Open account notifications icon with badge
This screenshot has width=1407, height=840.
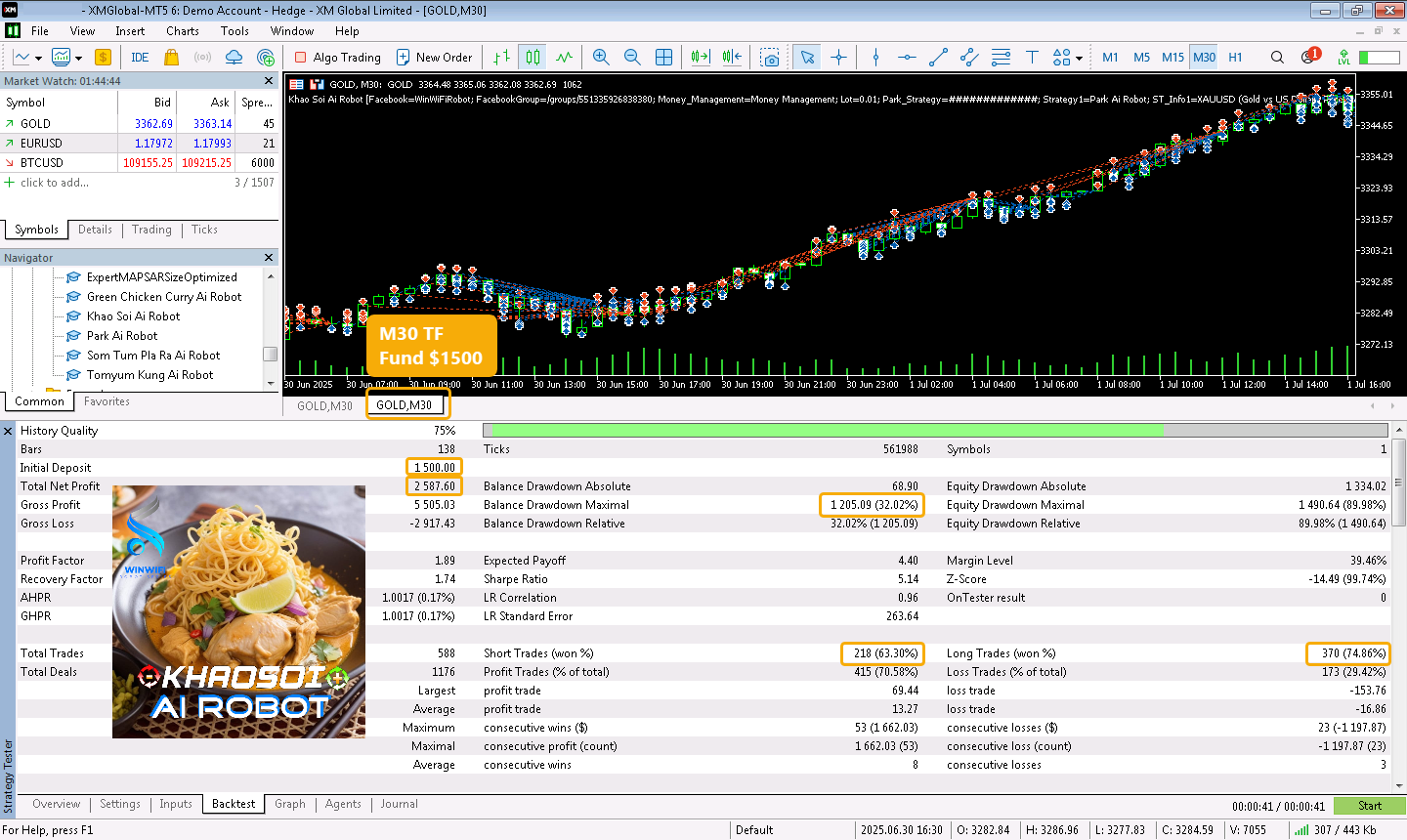pos(1309,57)
